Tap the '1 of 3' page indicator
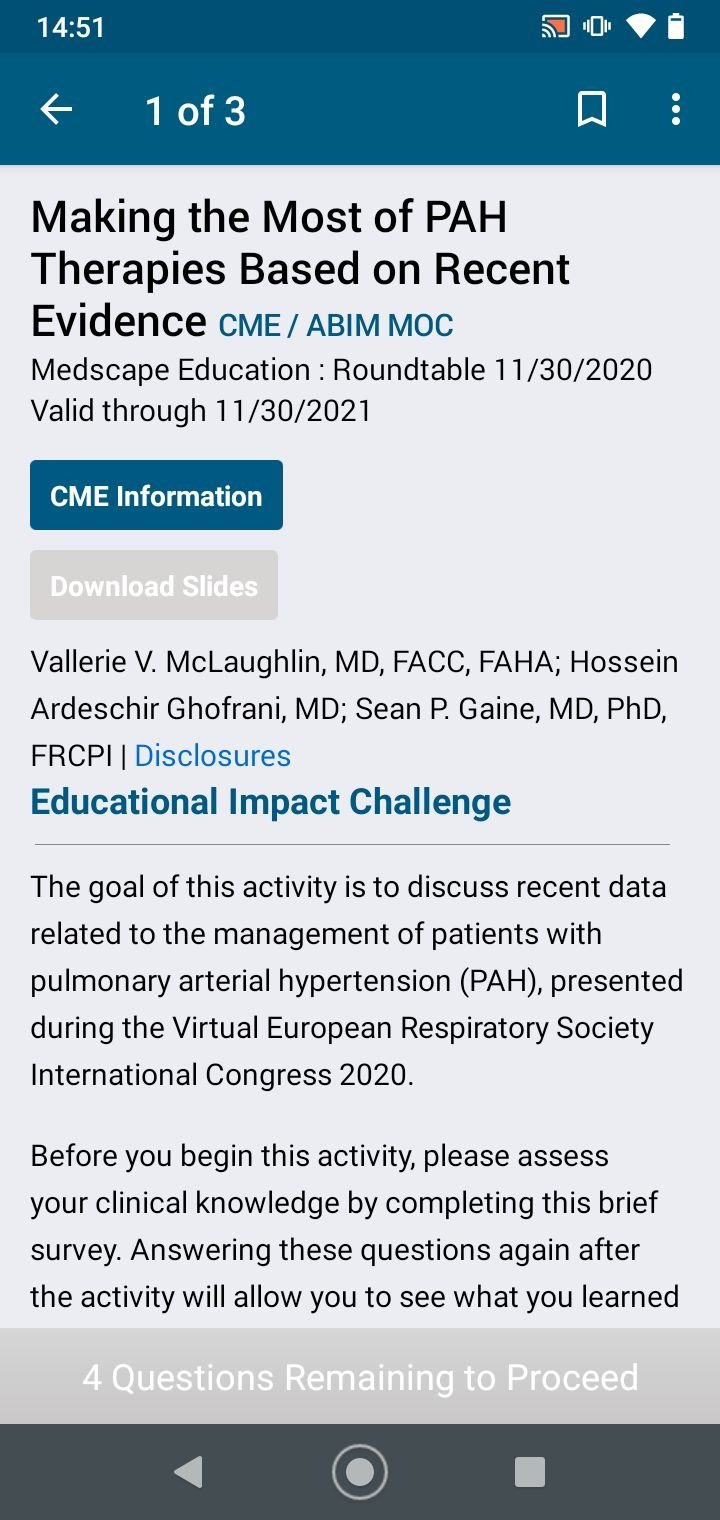 pos(195,111)
